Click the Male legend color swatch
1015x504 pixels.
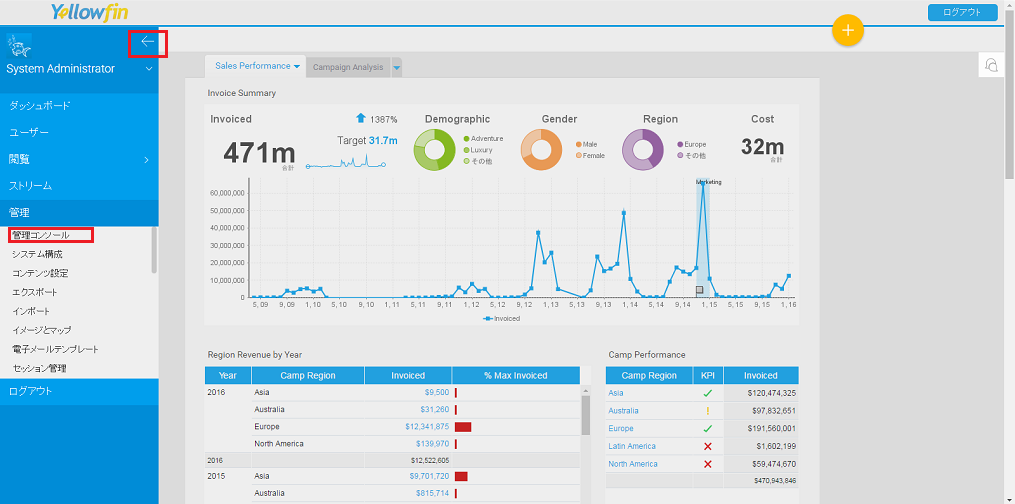pyautogui.click(x=578, y=144)
